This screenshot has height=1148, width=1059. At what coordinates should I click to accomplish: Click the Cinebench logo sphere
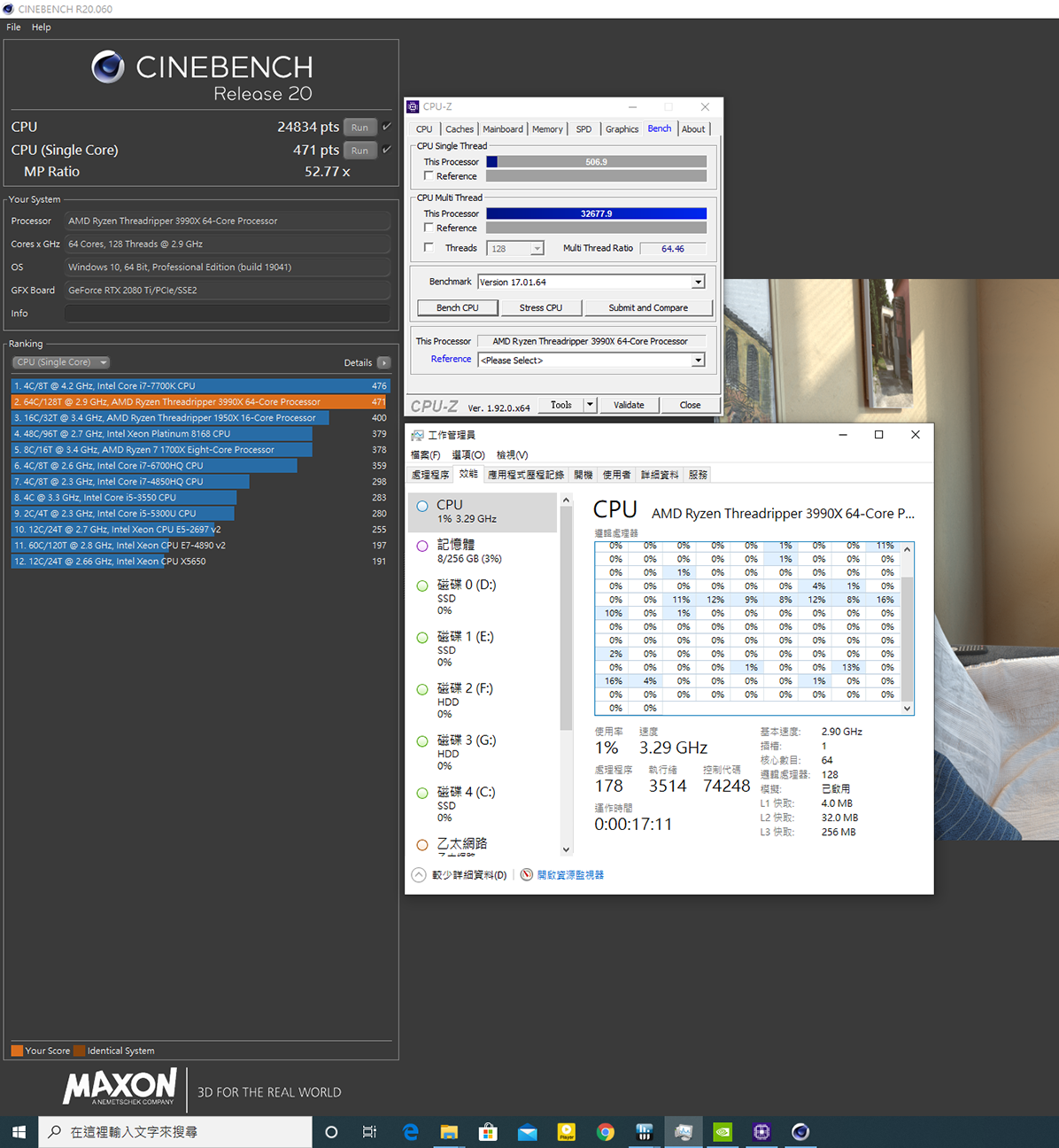tap(108, 66)
